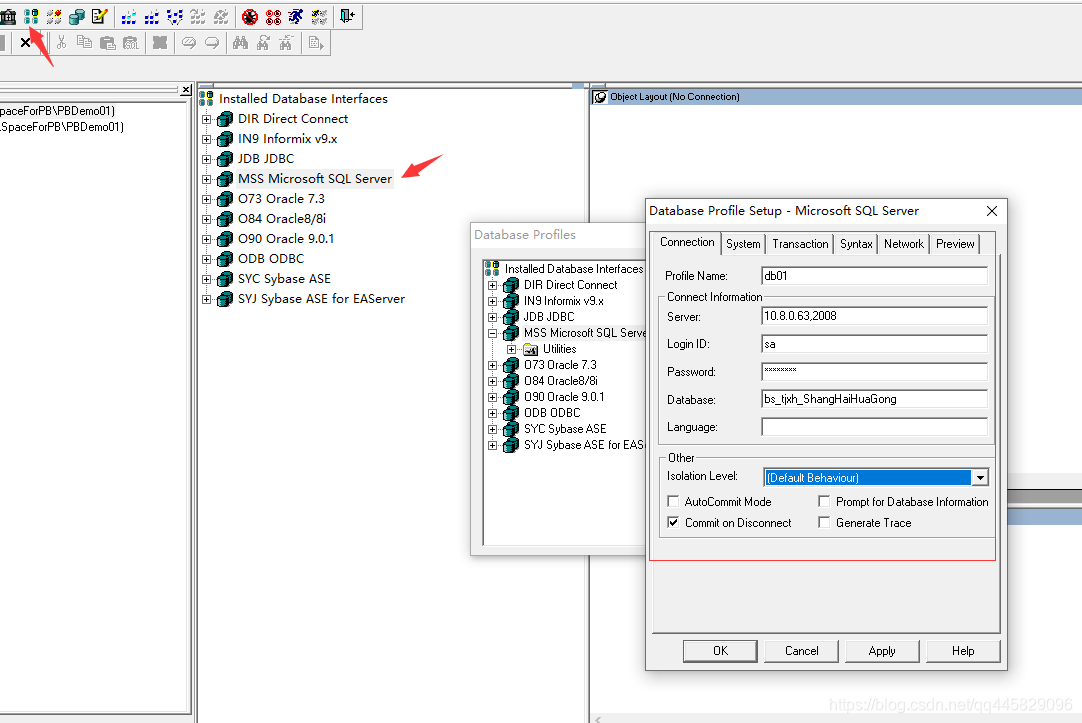This screenshot has height=723, width=1082.
Task: Open the Library painter toolbar icon
Action: pos(8,17)
